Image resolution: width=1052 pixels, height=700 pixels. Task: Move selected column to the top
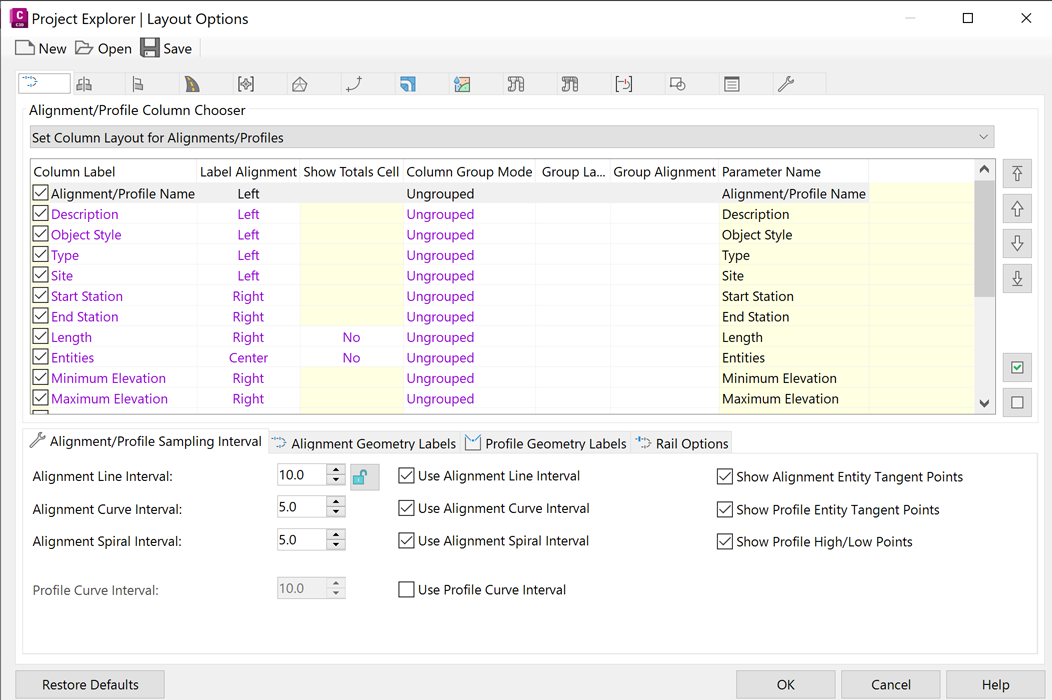(1017, 174)
